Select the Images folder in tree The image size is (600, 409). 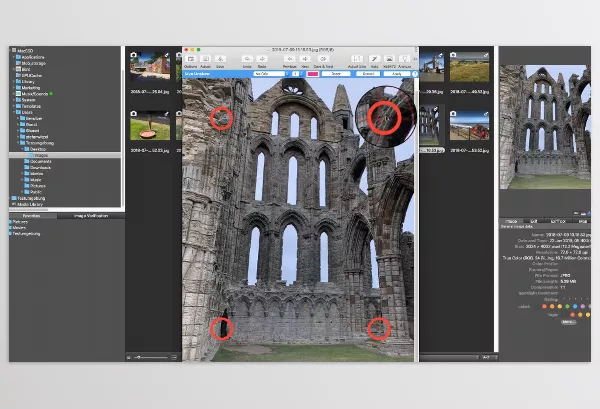click(42, 155)
